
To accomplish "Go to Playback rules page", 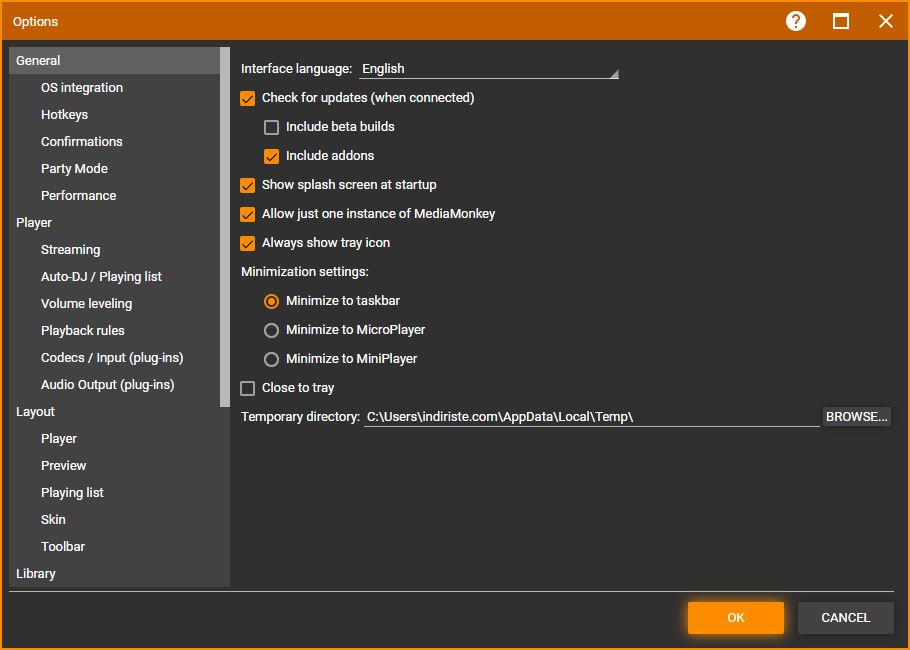I will point(83,330).
